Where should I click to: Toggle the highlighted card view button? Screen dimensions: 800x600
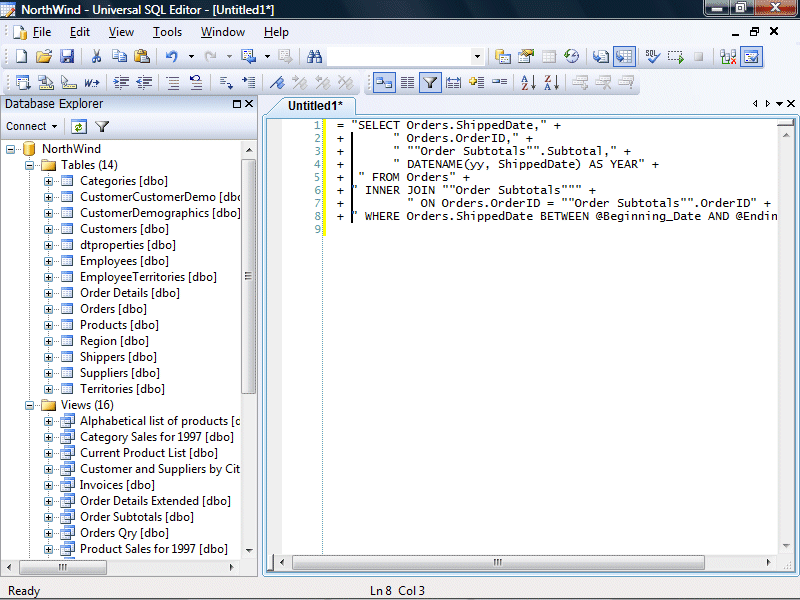click(384, 82)
